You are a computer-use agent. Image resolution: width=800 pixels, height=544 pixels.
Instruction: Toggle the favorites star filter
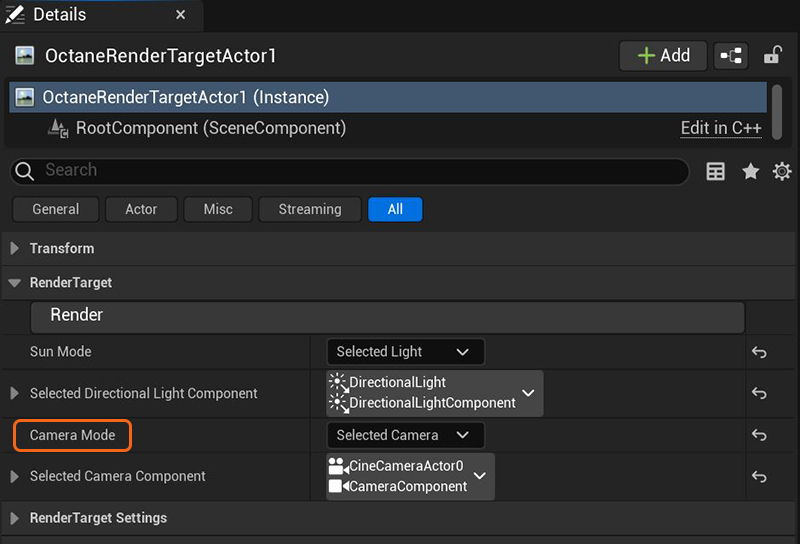(x=750, y=171)
